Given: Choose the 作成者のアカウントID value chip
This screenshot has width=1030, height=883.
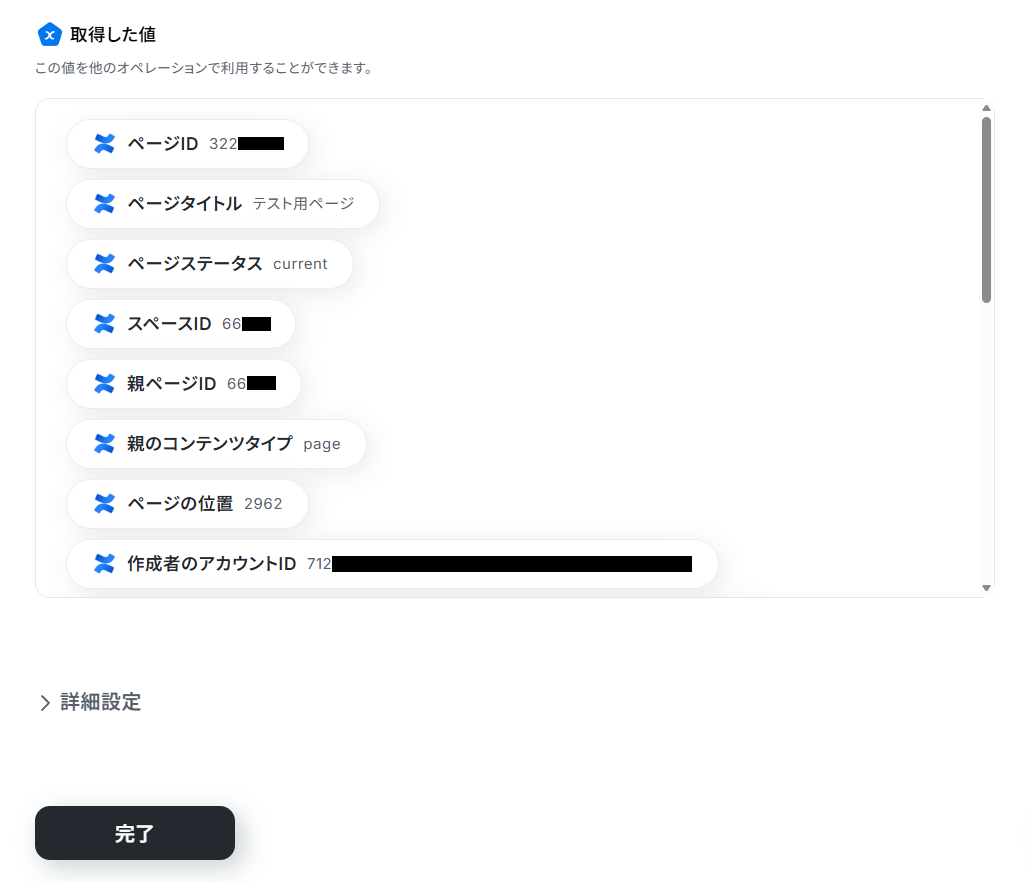Looking at the screenshot, I should [392, 564].
